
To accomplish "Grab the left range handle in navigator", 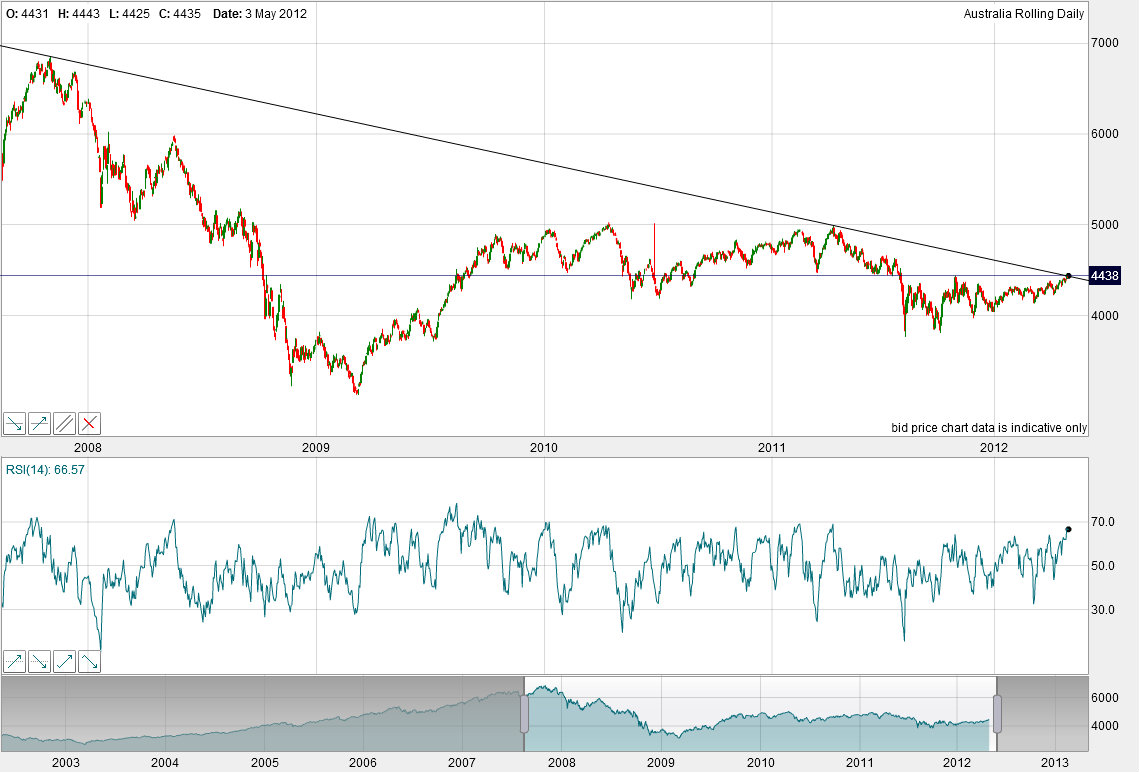I will pyautogui.click(x=523, y=713).
